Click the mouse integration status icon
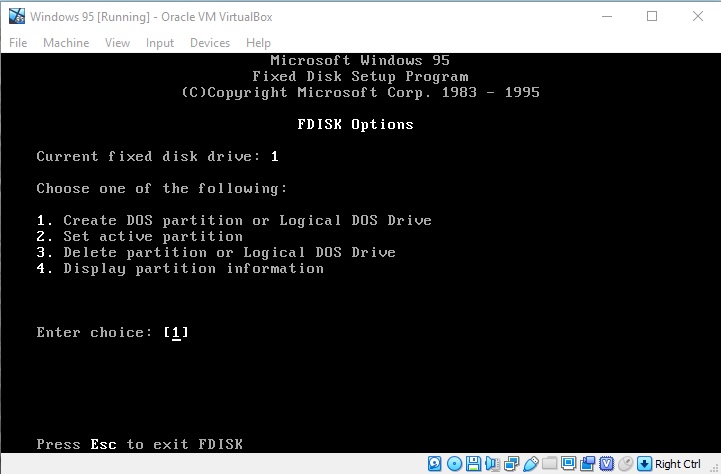Image resolution: width=721 pixels, height=474 pixels. click(x=625, y=463)
